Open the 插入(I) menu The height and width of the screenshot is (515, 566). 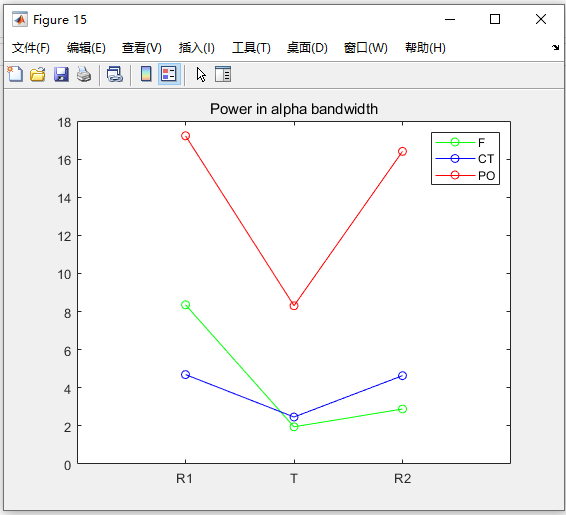pyautogui.click(x=196, y=48)
